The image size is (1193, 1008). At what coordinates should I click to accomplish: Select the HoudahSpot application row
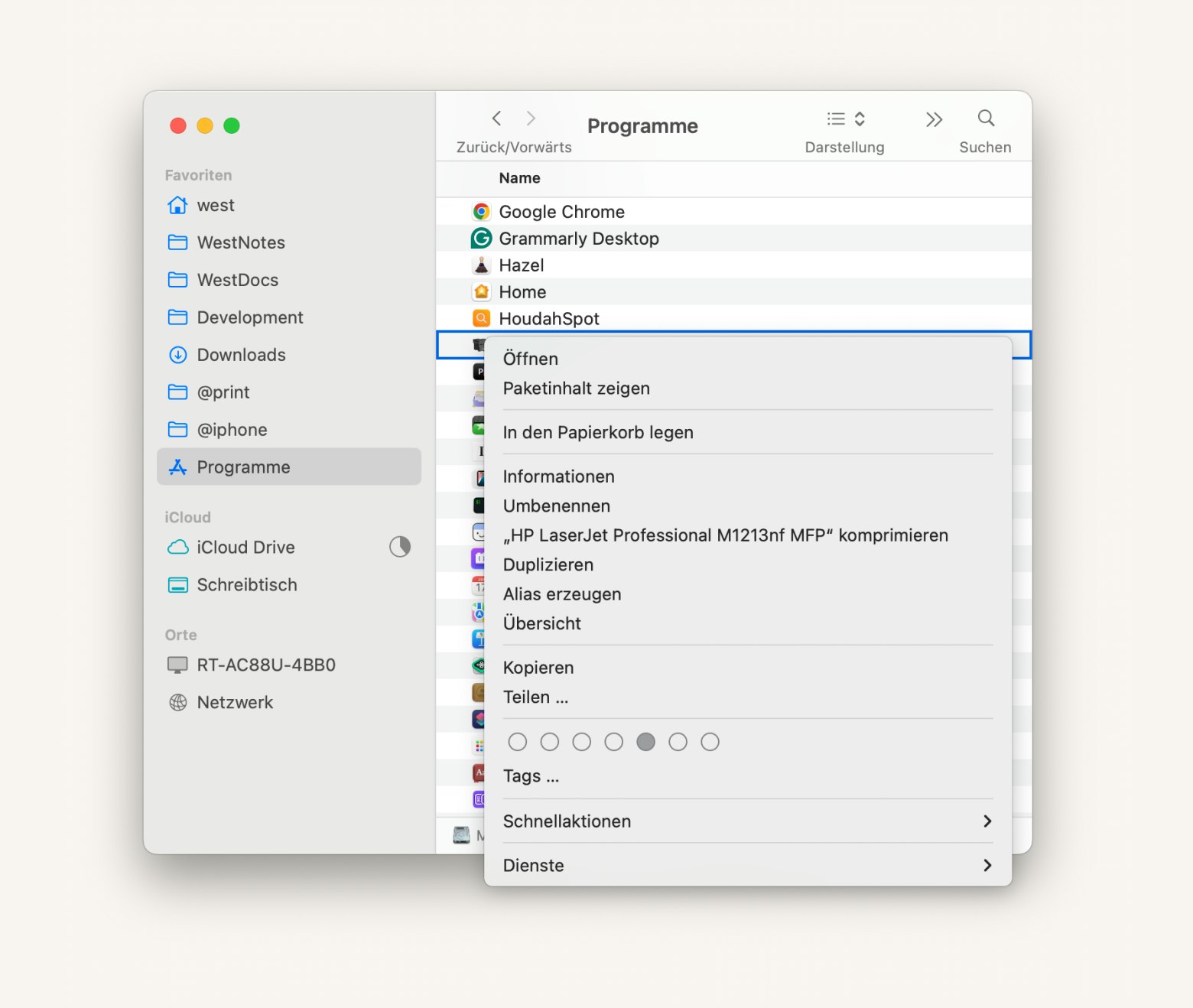pyautogui.click(x=733, y=319)
